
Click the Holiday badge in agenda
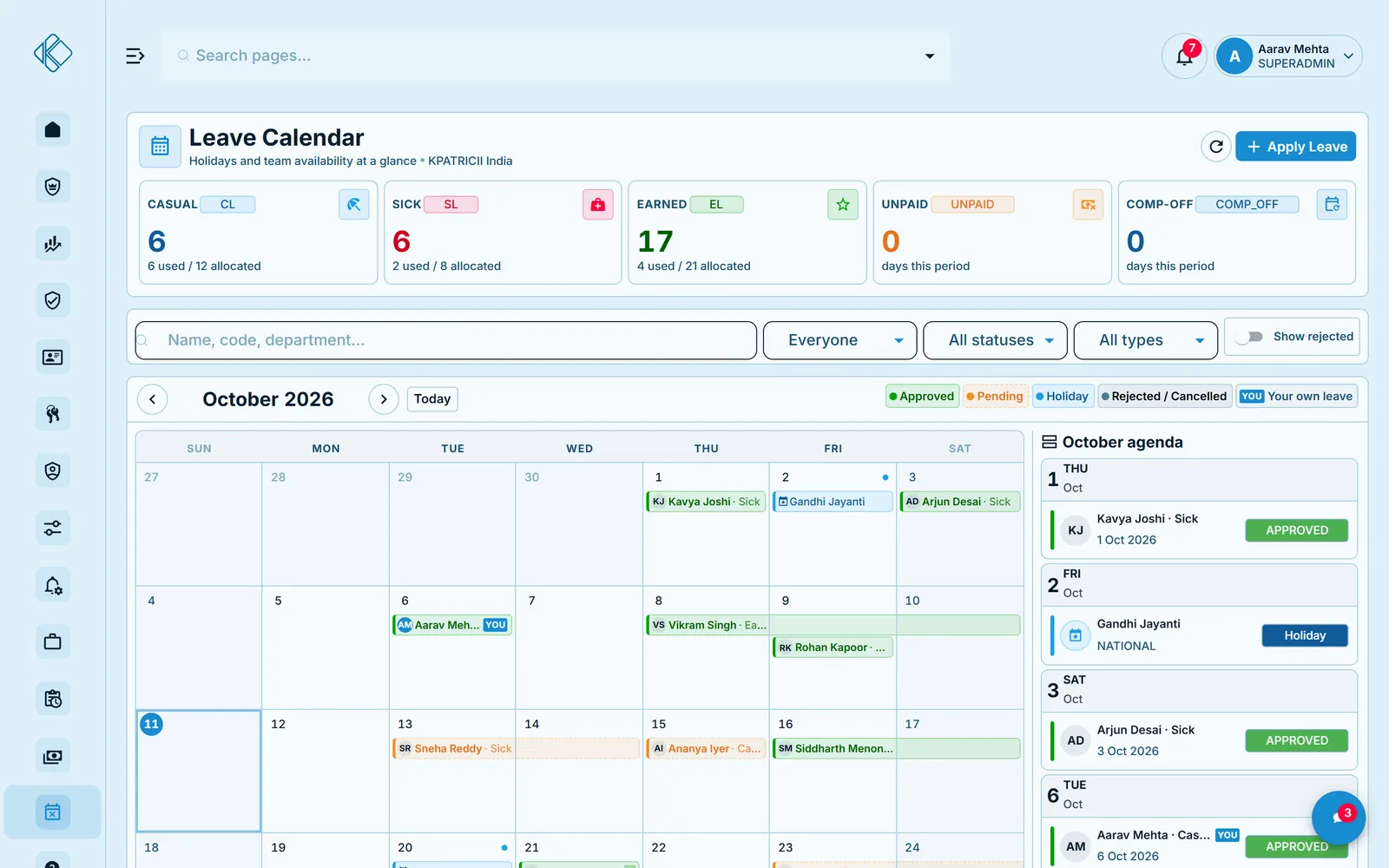(x=1305, y=635)
